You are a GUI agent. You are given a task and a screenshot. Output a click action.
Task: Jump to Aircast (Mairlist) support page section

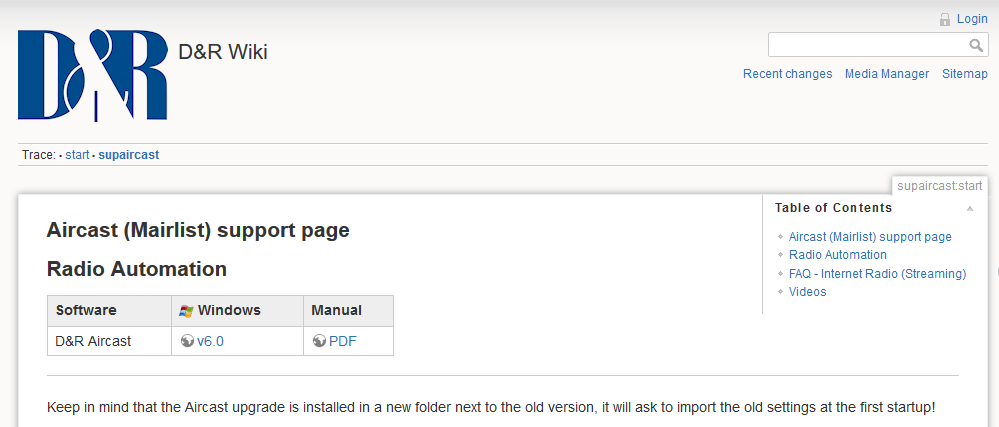click(870, 237)
